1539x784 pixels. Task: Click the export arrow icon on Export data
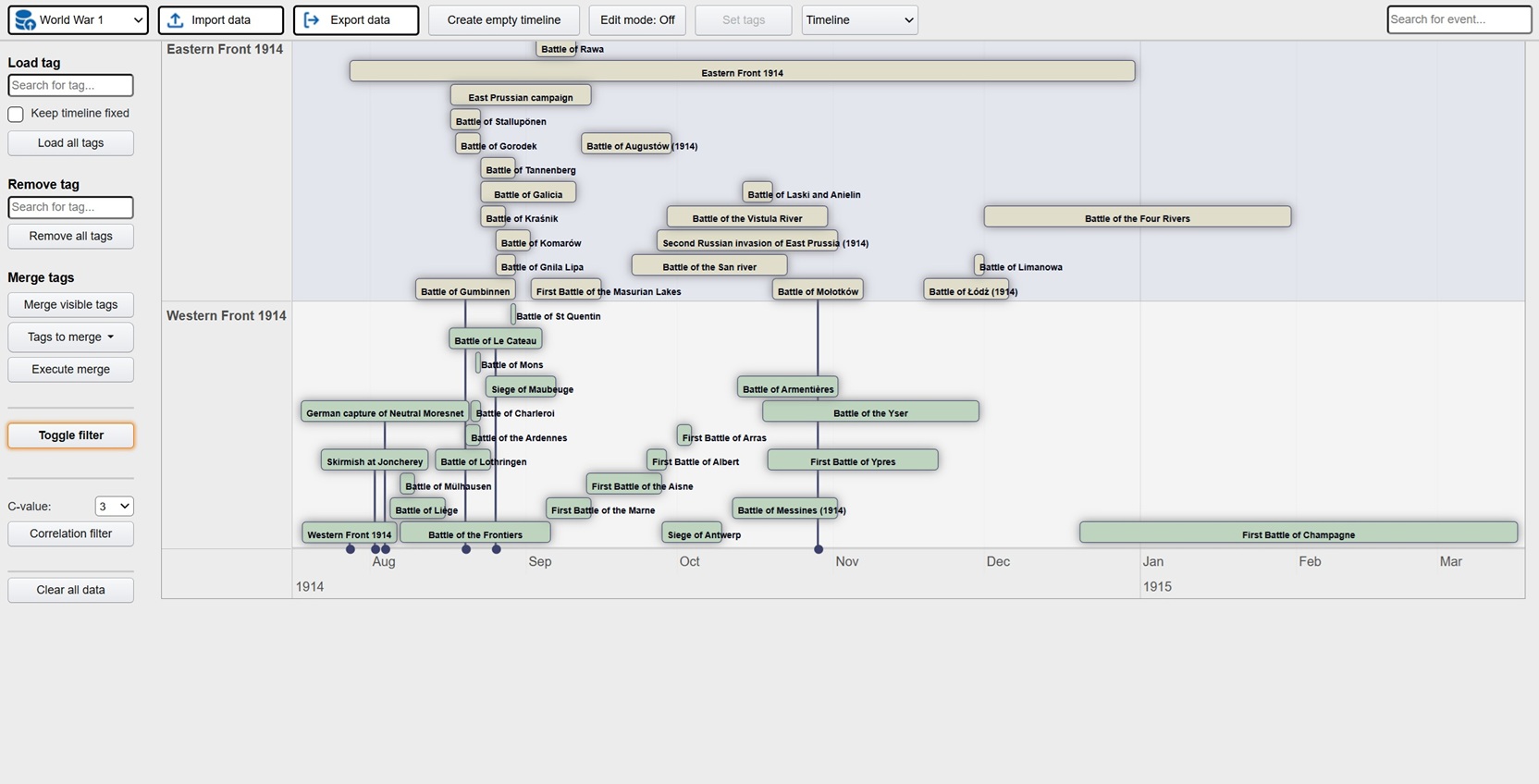coord(312,19)
